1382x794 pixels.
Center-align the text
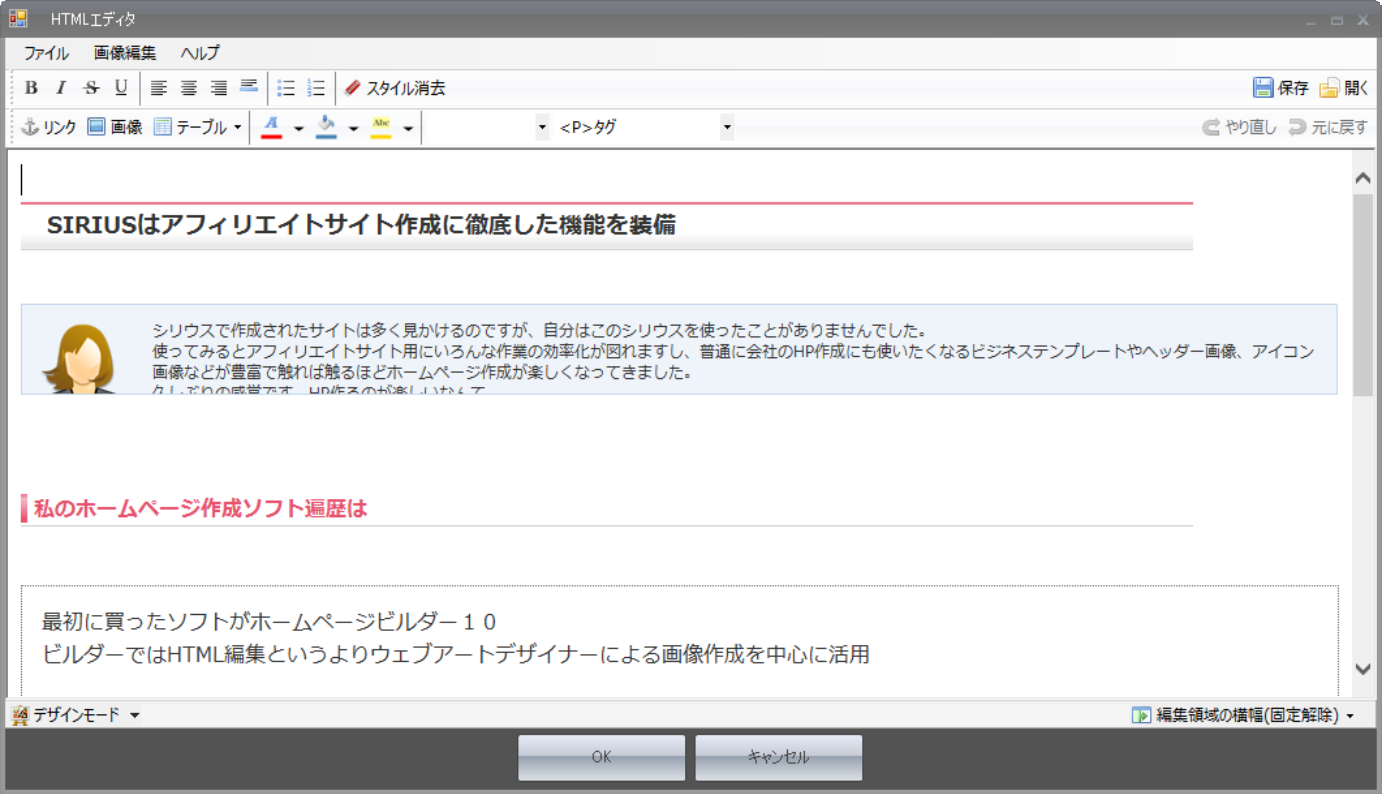(188, 88)
